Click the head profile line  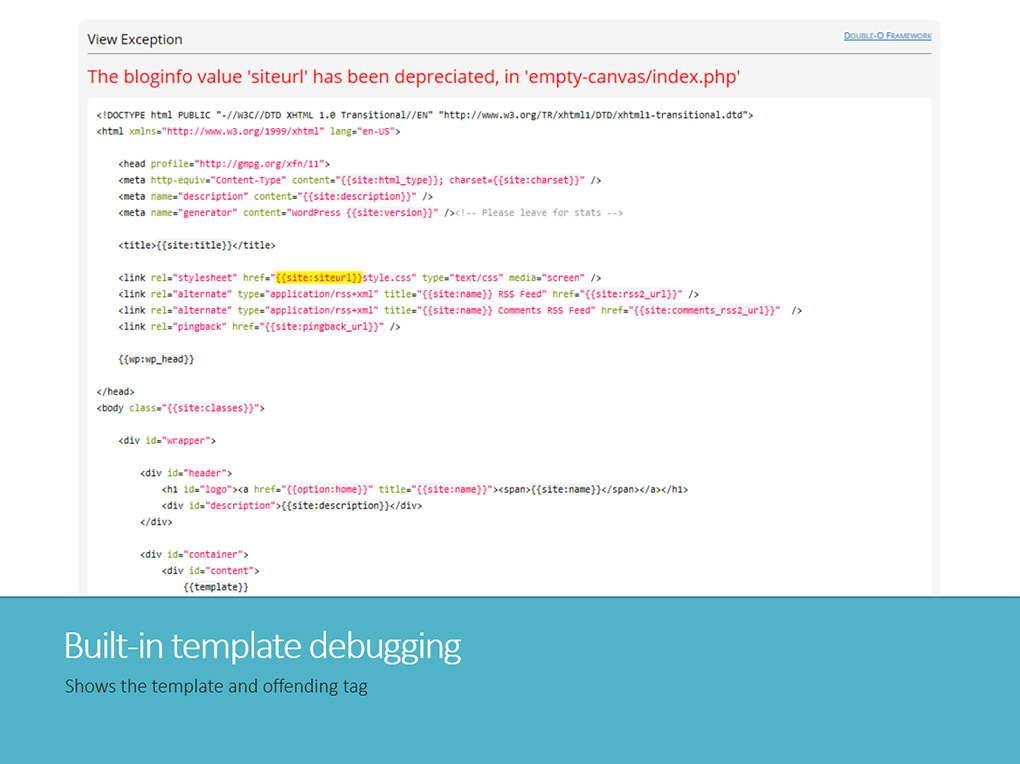223,164
